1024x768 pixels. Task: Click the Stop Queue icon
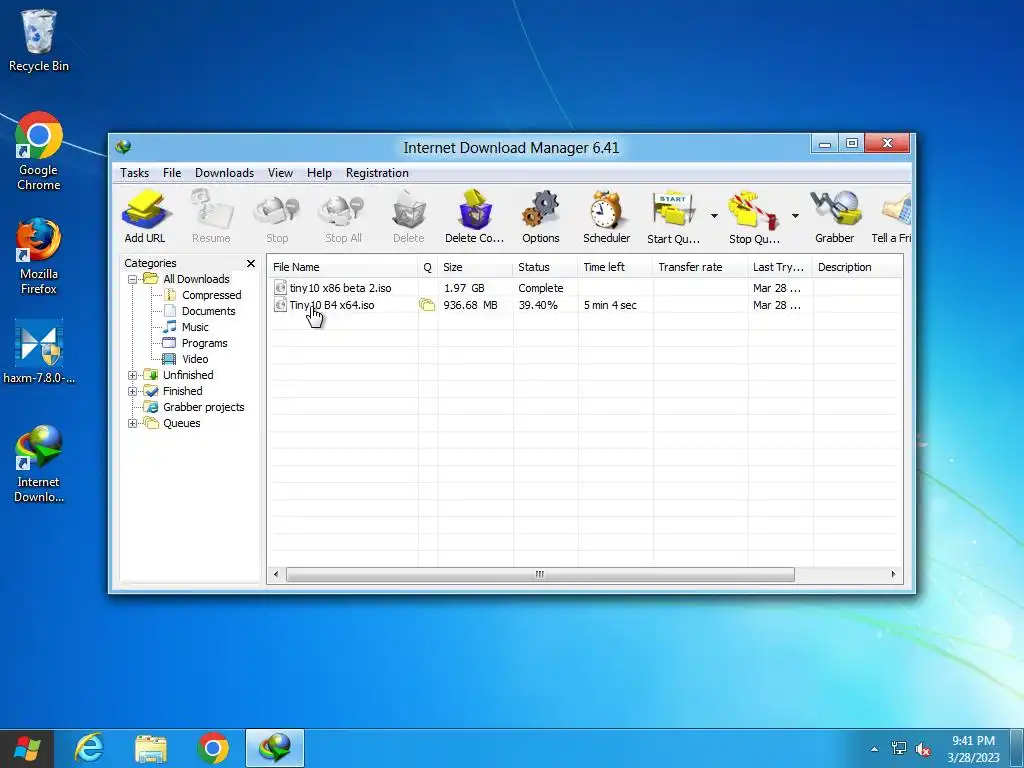tap(754, 216)
